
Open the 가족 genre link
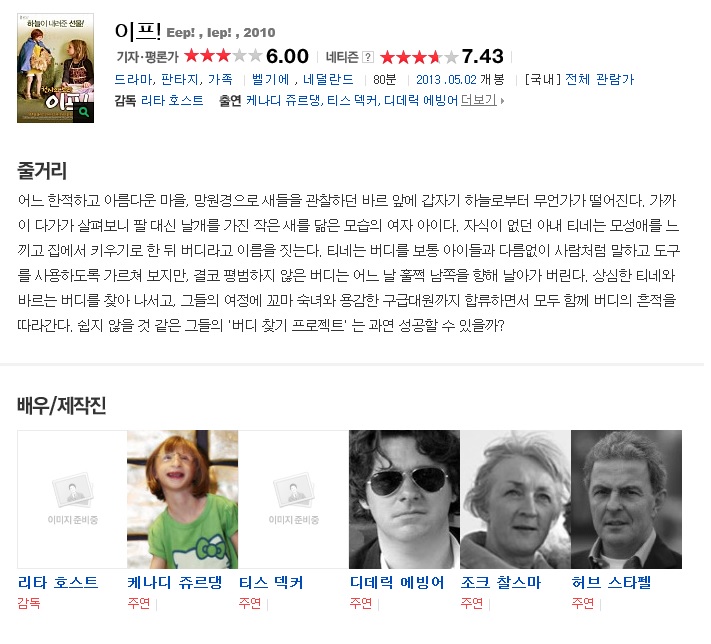tap(220, 80)
